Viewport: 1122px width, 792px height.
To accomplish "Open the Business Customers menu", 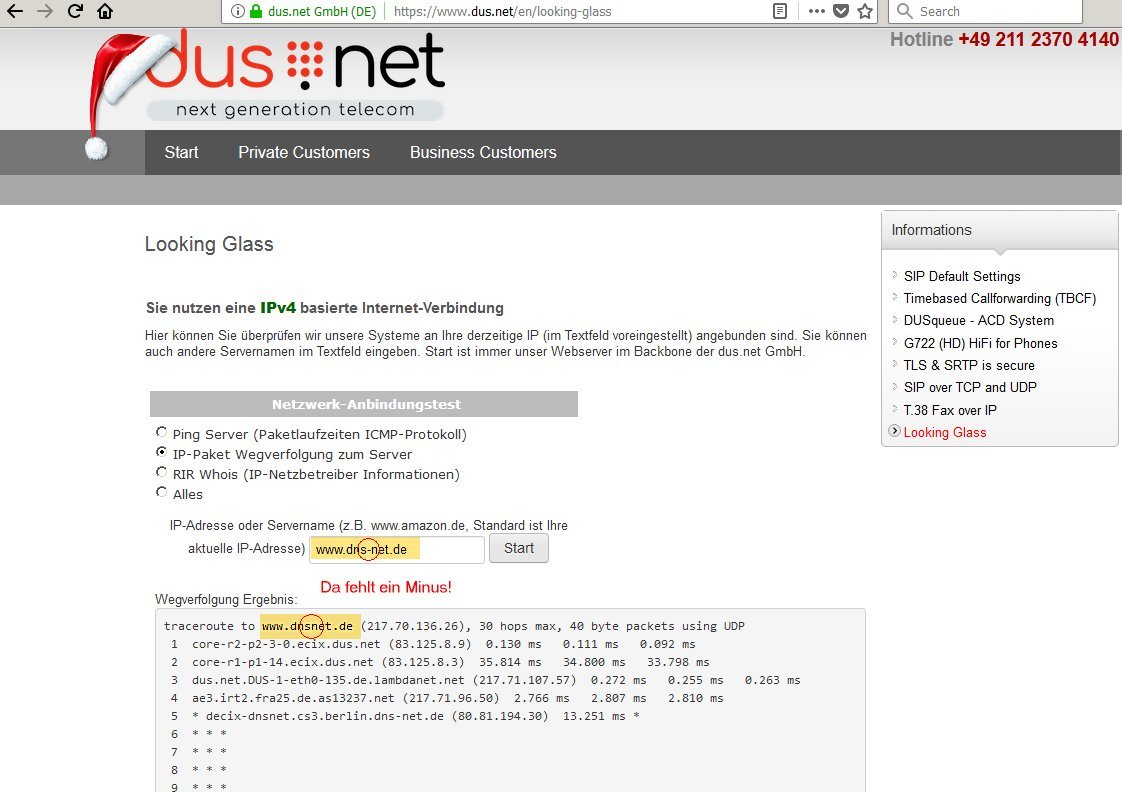I will point(483,153).
